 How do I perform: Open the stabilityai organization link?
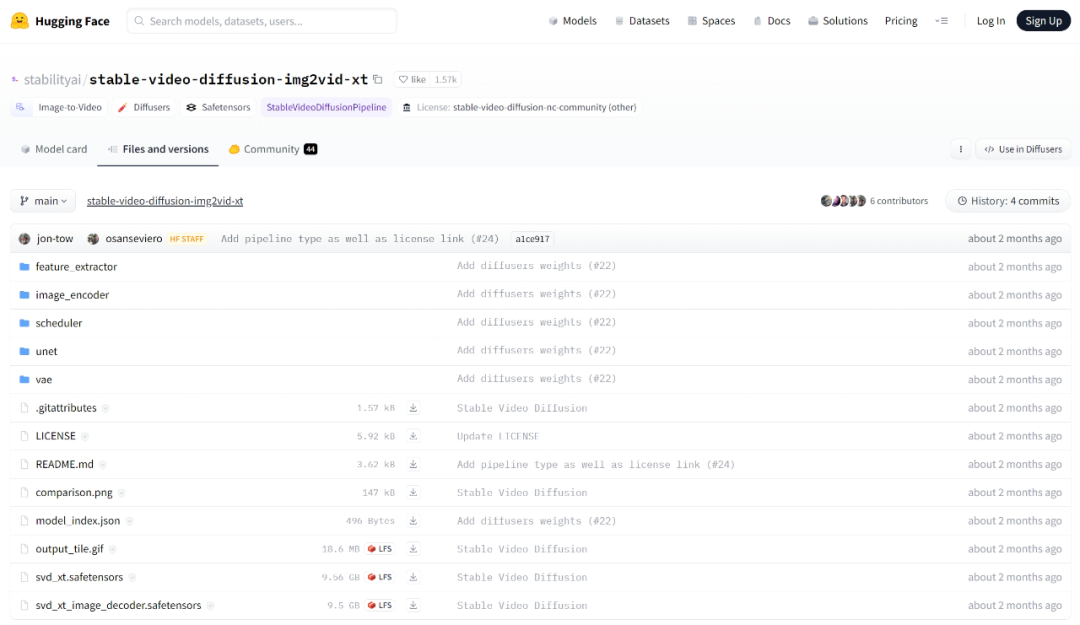tap(52, 80)
